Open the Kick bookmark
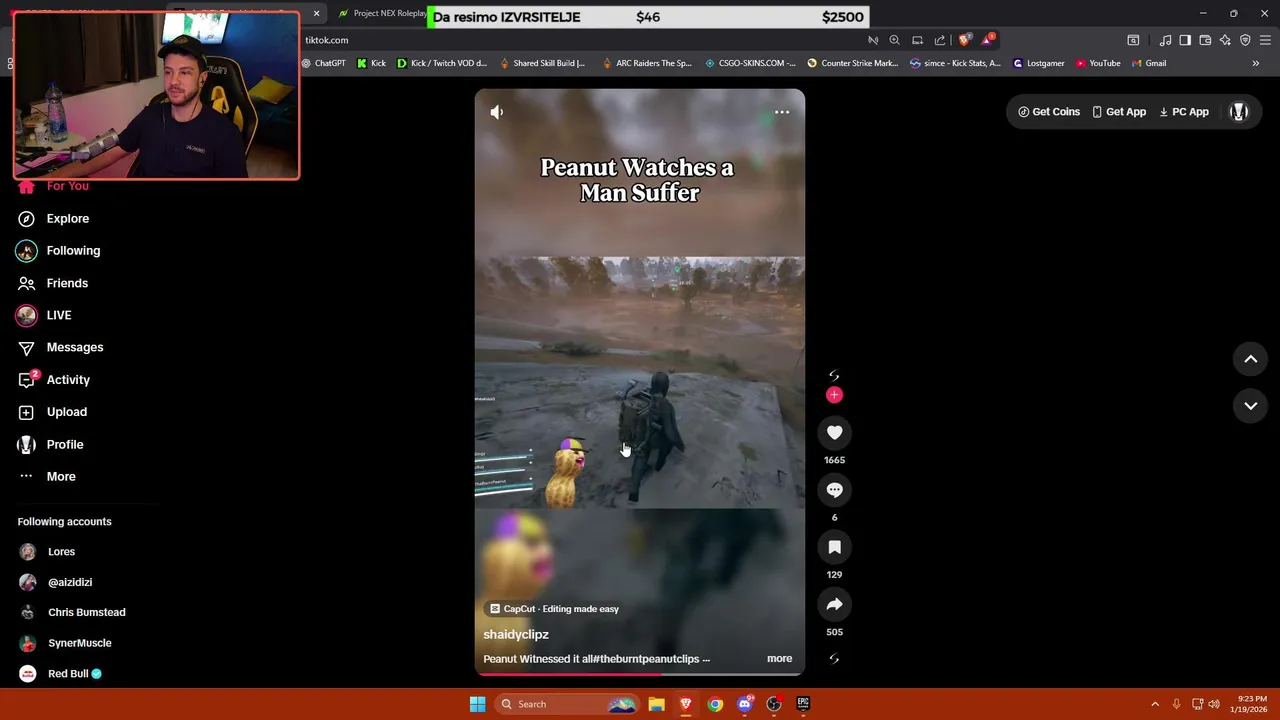 (x=371, y=63)
